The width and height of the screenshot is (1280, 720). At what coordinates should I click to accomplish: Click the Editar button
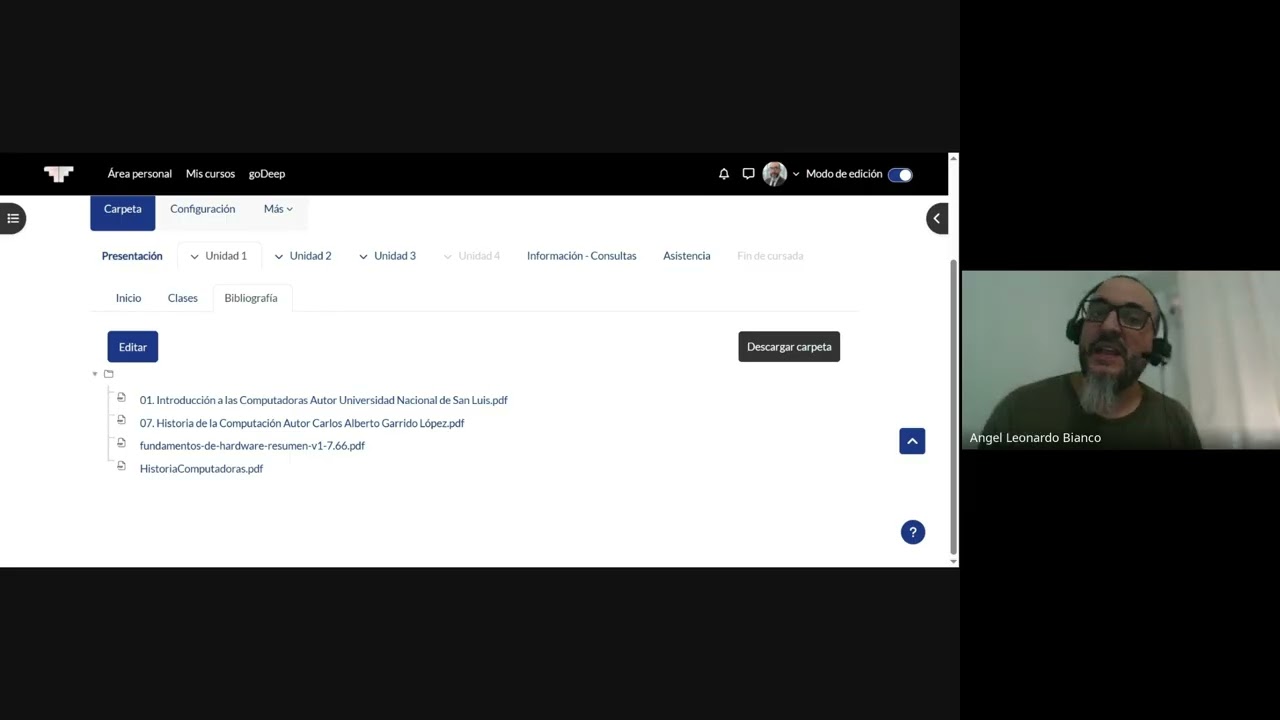[x=133, y=347]
